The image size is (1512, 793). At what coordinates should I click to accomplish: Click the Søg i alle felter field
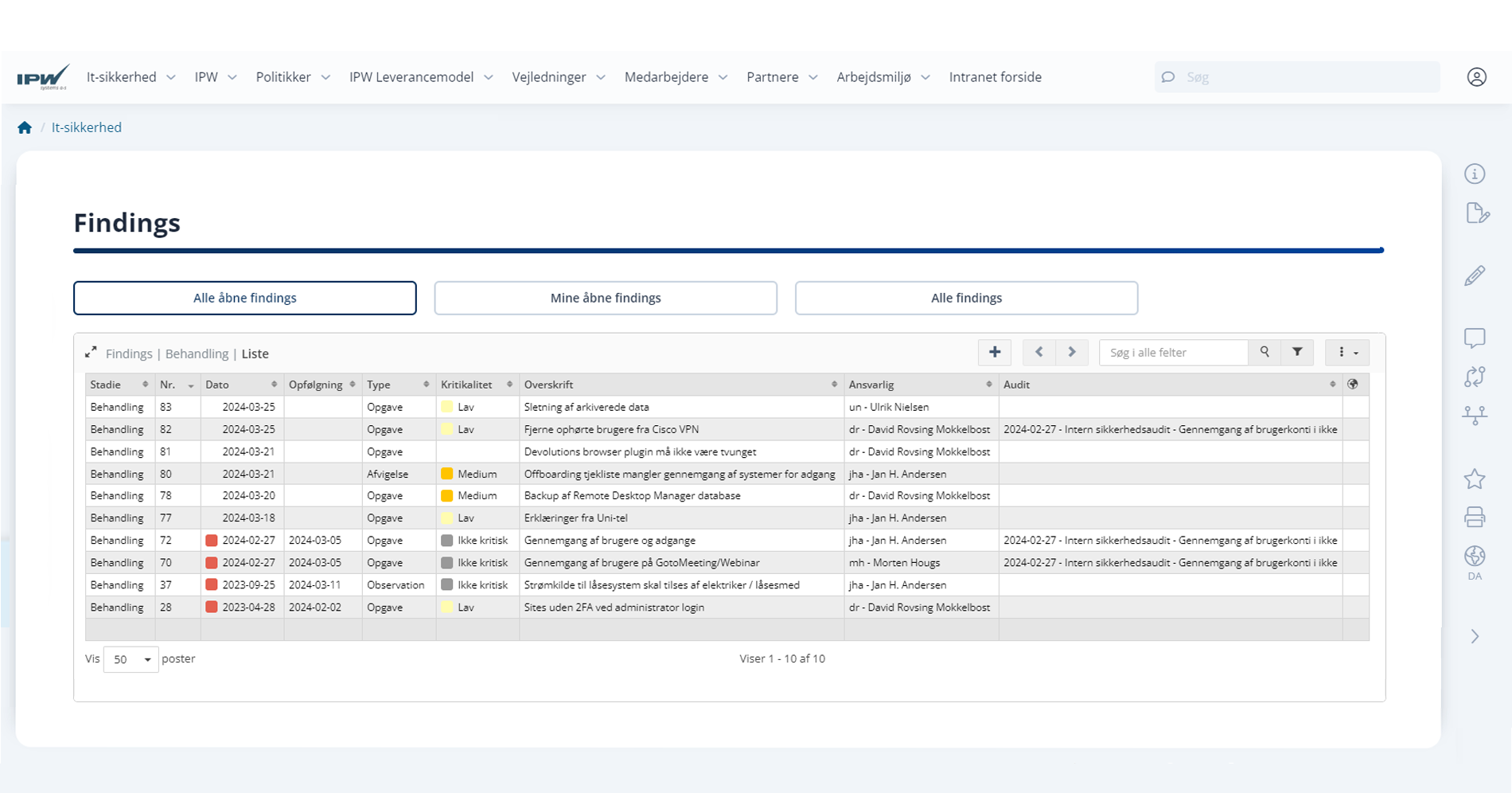click(x=1174, y=352)
